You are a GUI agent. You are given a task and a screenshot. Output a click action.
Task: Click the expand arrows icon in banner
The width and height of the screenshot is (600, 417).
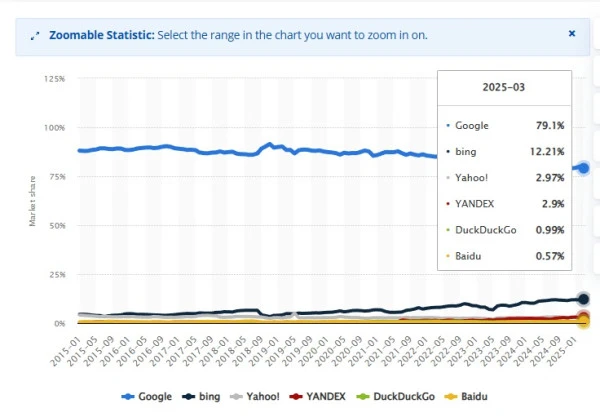click(x=35, y=36)
